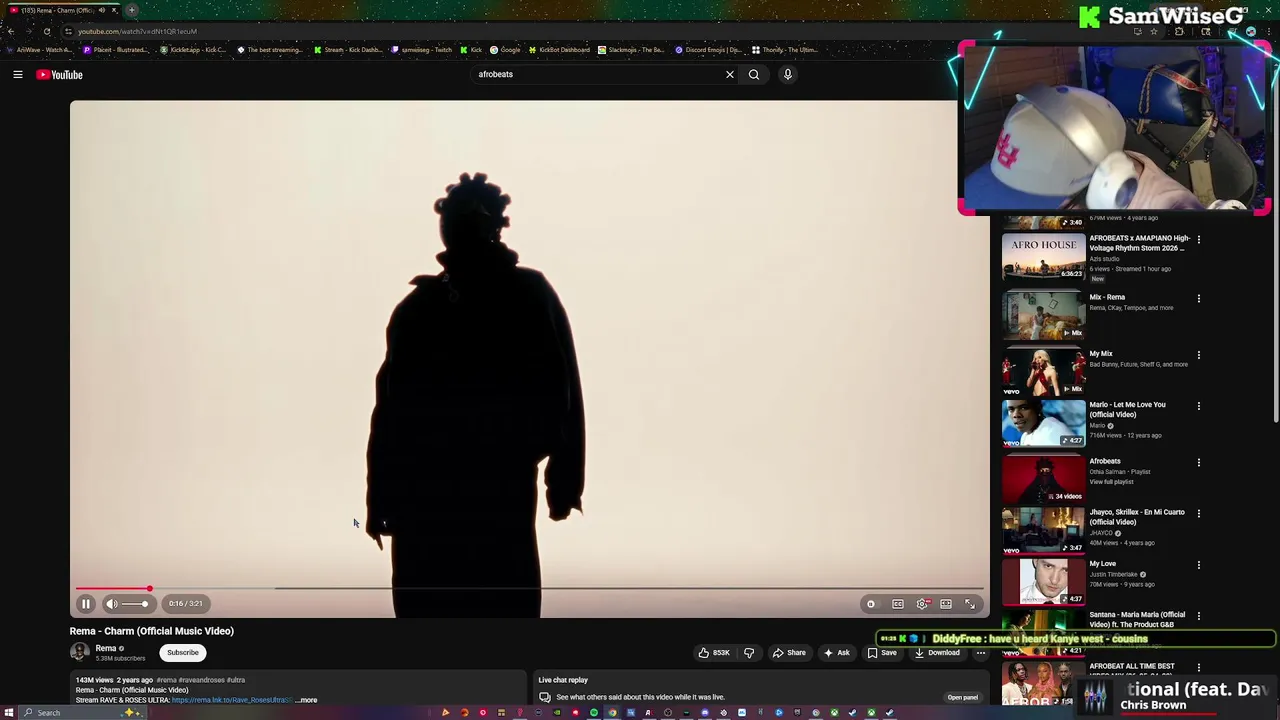Image resolution: width=1280 pixels, height=720 pixels.
Task: Adjust the player volume slider
Action: click(x=135, y=604)
